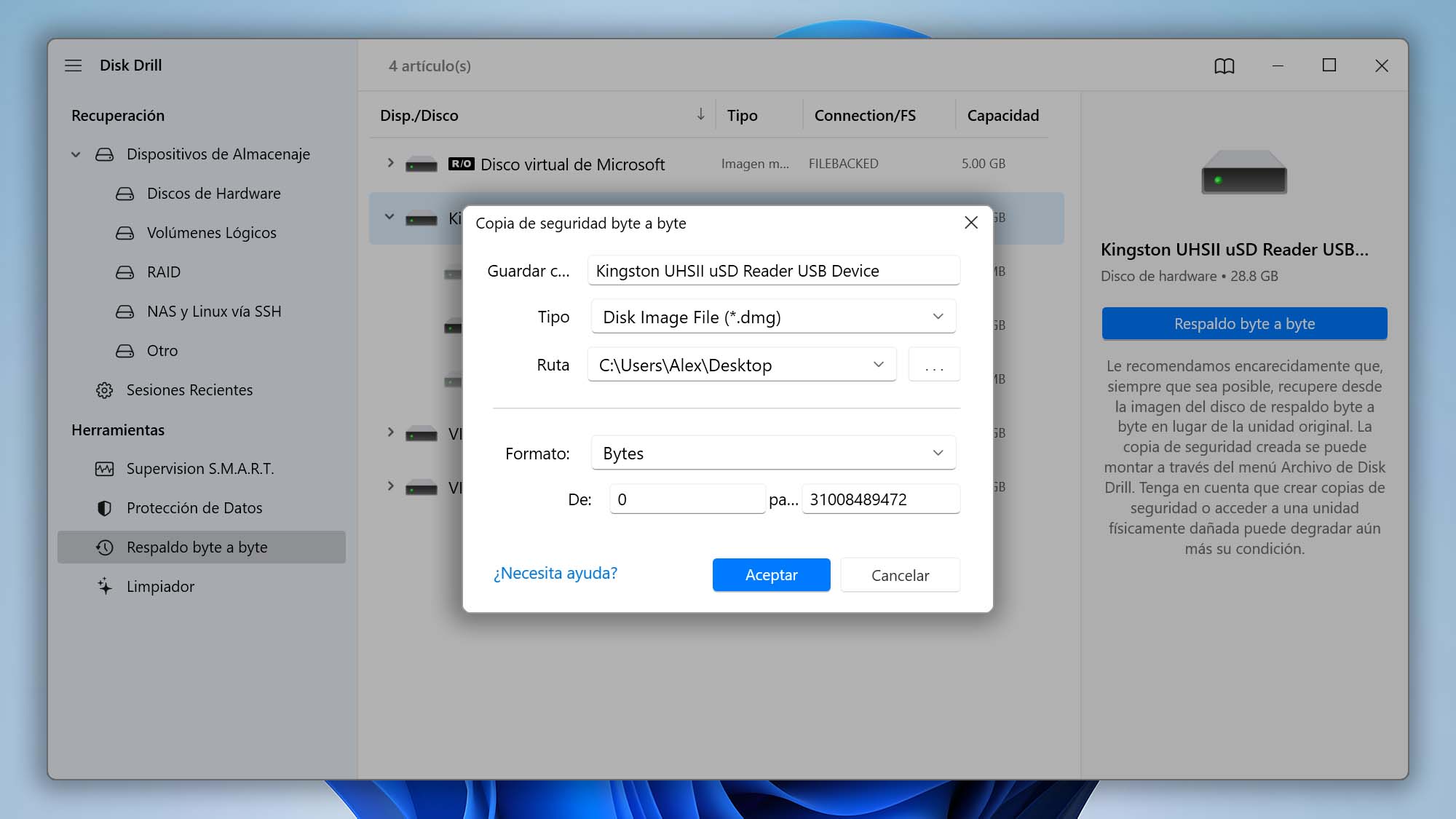
Task: Collapse the selected Kingston device row
Action: (x=389, y=217)
